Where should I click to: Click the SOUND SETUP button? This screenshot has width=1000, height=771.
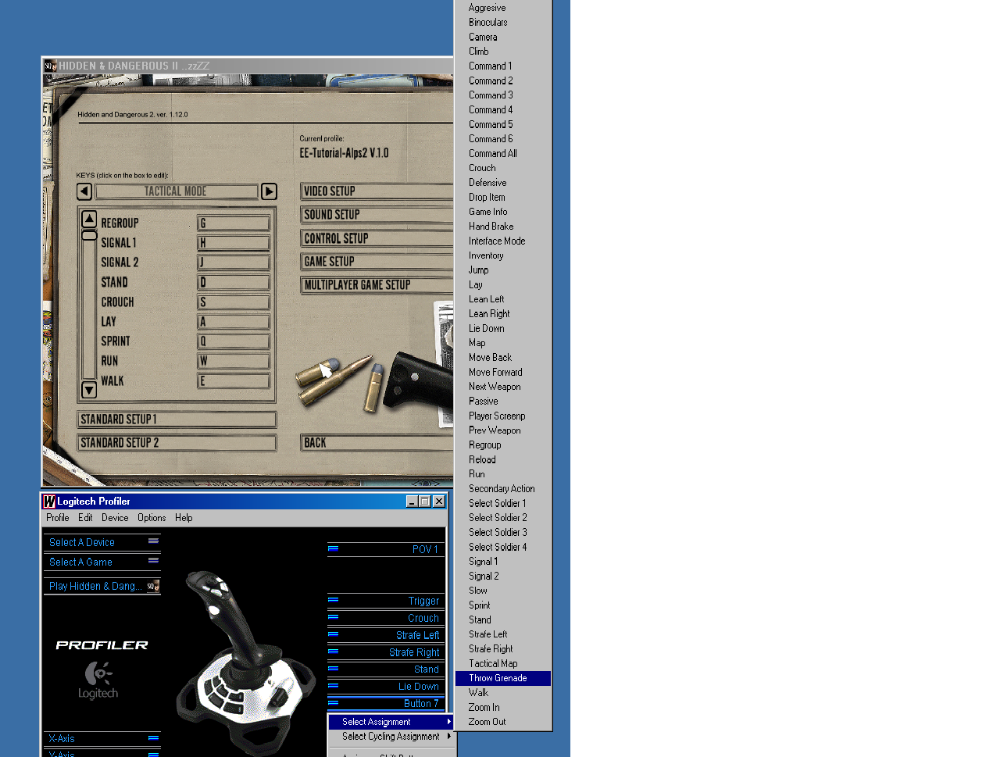click(x=376, y=215)
